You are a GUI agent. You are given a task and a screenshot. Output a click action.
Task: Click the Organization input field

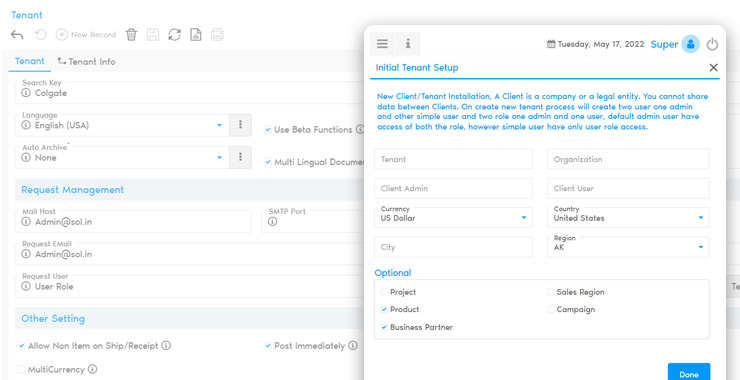628,159
